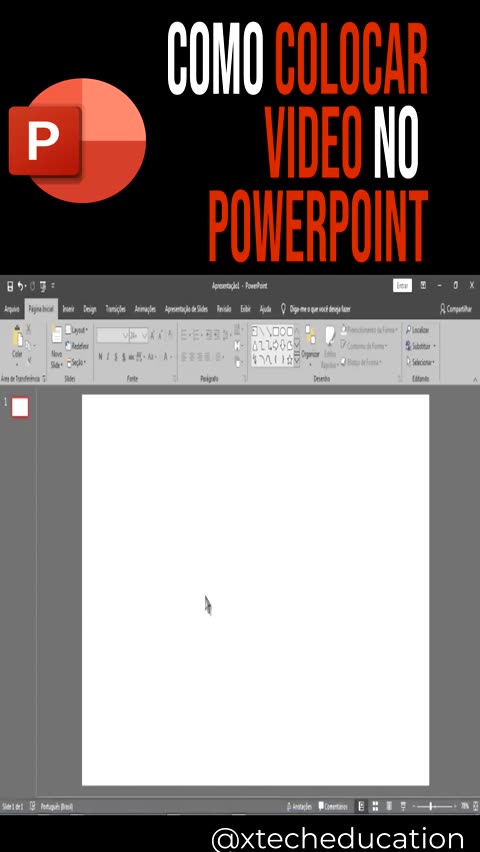Switch to the Revisão tab
This screenshot has width=480, height=852.
[x=224, y=309]
